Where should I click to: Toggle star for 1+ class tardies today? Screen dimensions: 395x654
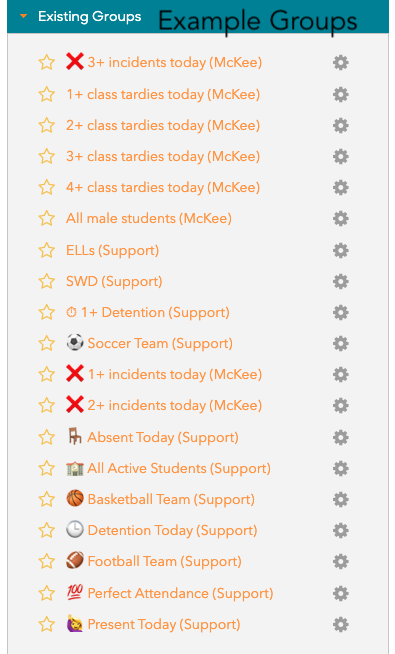click(47, 94)
